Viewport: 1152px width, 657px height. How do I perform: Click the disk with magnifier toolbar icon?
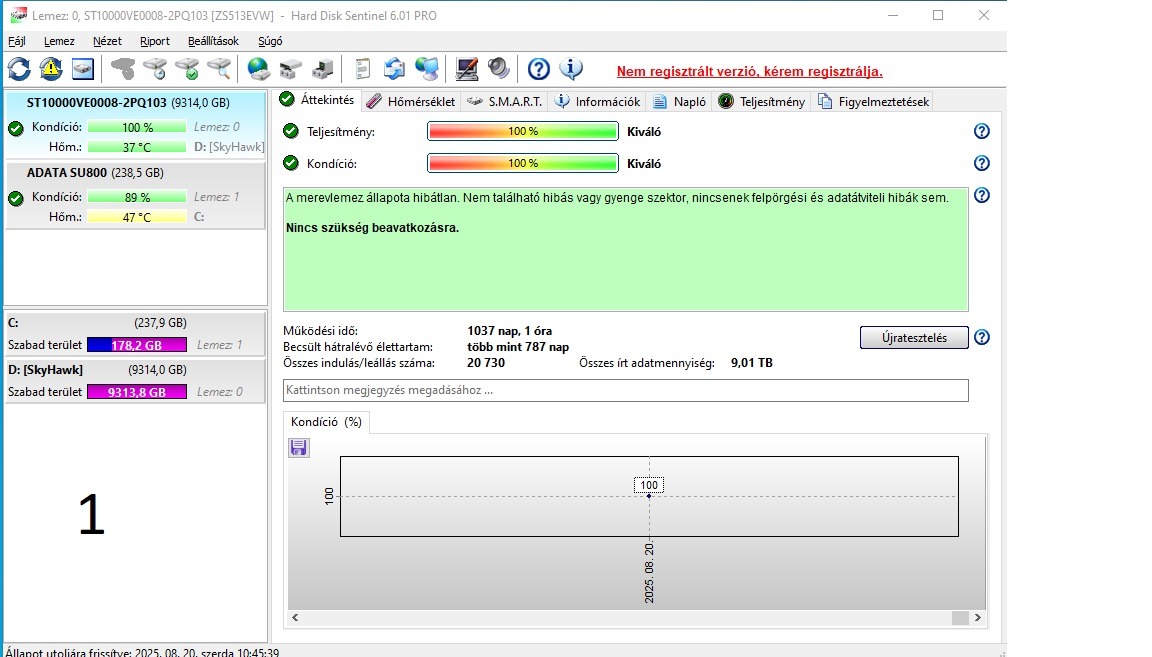(220, 69)
